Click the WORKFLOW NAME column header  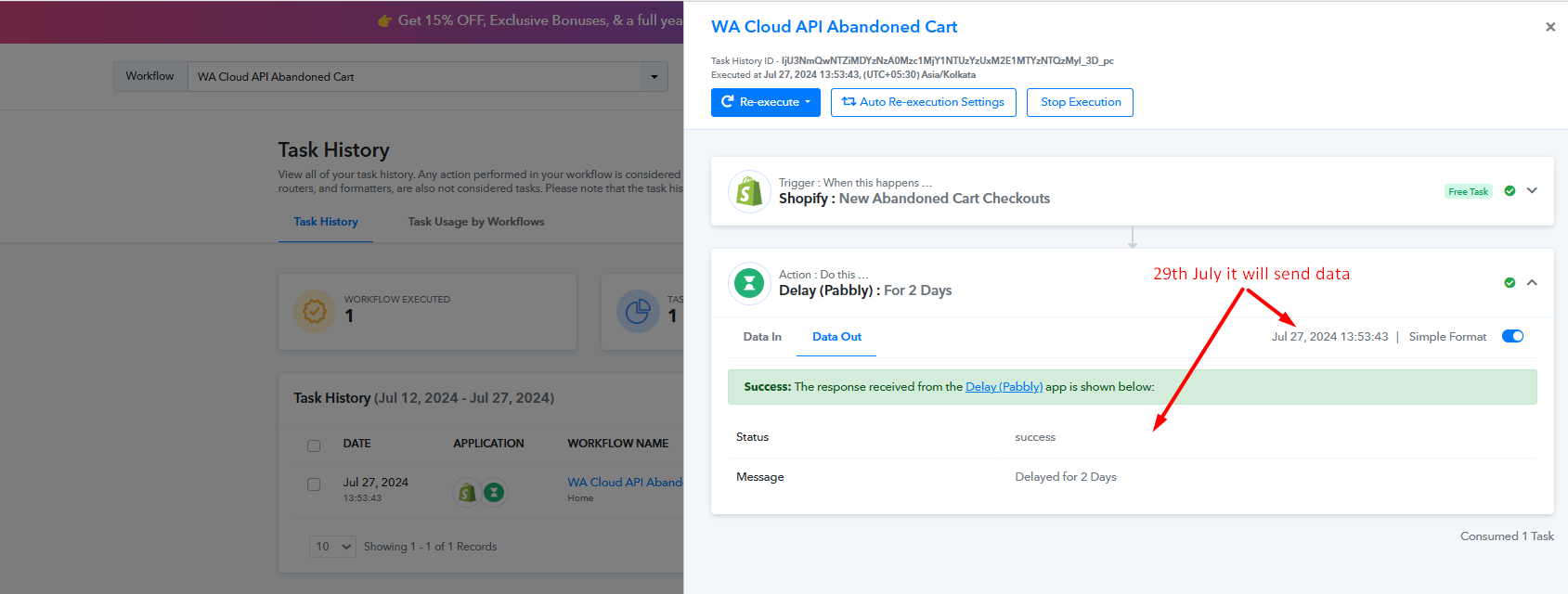click(618, 444)
